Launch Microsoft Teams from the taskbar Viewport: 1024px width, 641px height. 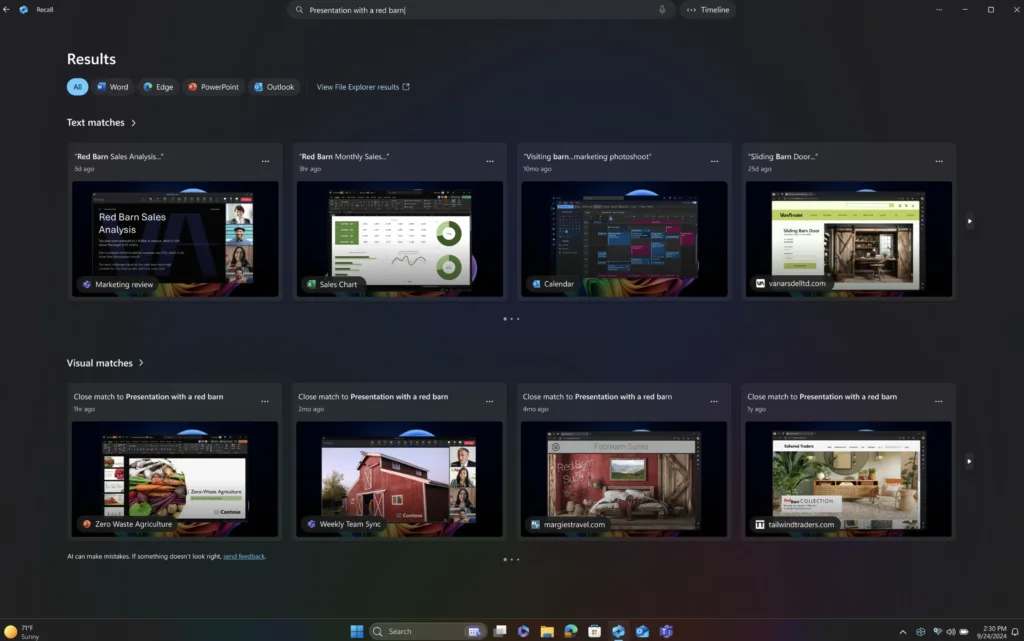tap(665, 631)
